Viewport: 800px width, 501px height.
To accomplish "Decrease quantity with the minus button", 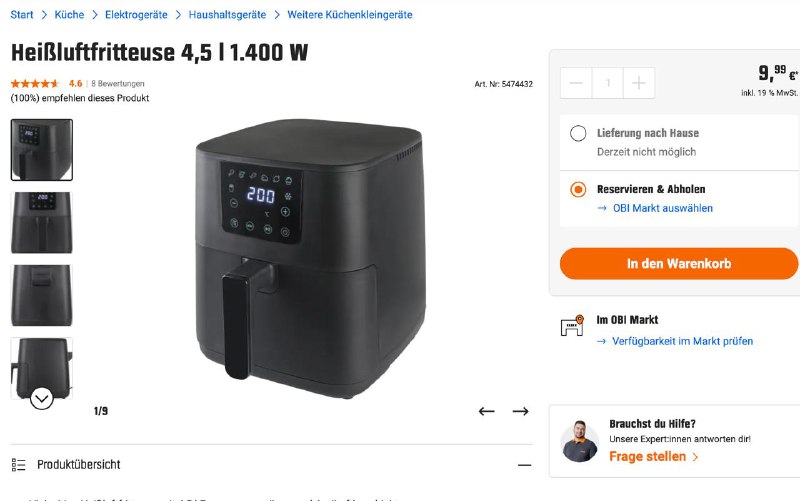I will [x=576, y=83].
